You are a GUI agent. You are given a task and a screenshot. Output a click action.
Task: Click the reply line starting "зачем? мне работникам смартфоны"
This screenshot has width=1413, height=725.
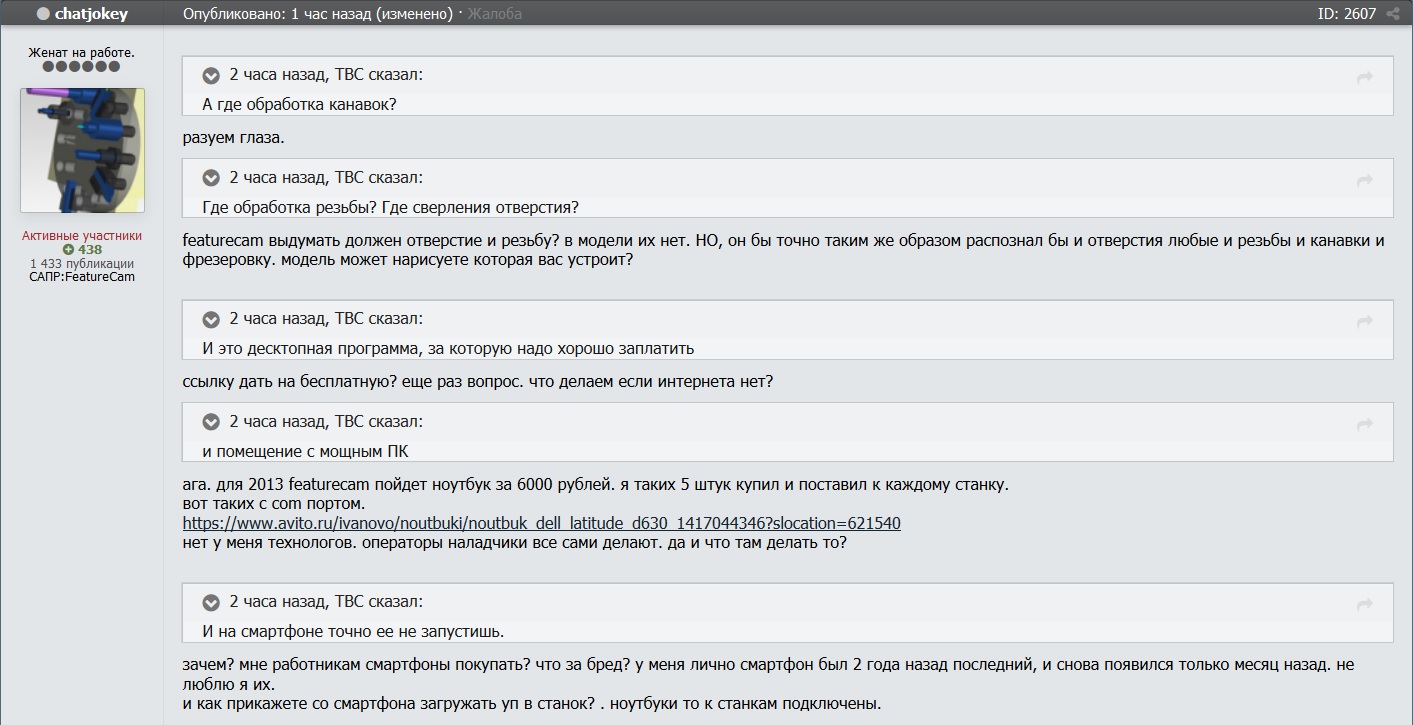(768, 675)
